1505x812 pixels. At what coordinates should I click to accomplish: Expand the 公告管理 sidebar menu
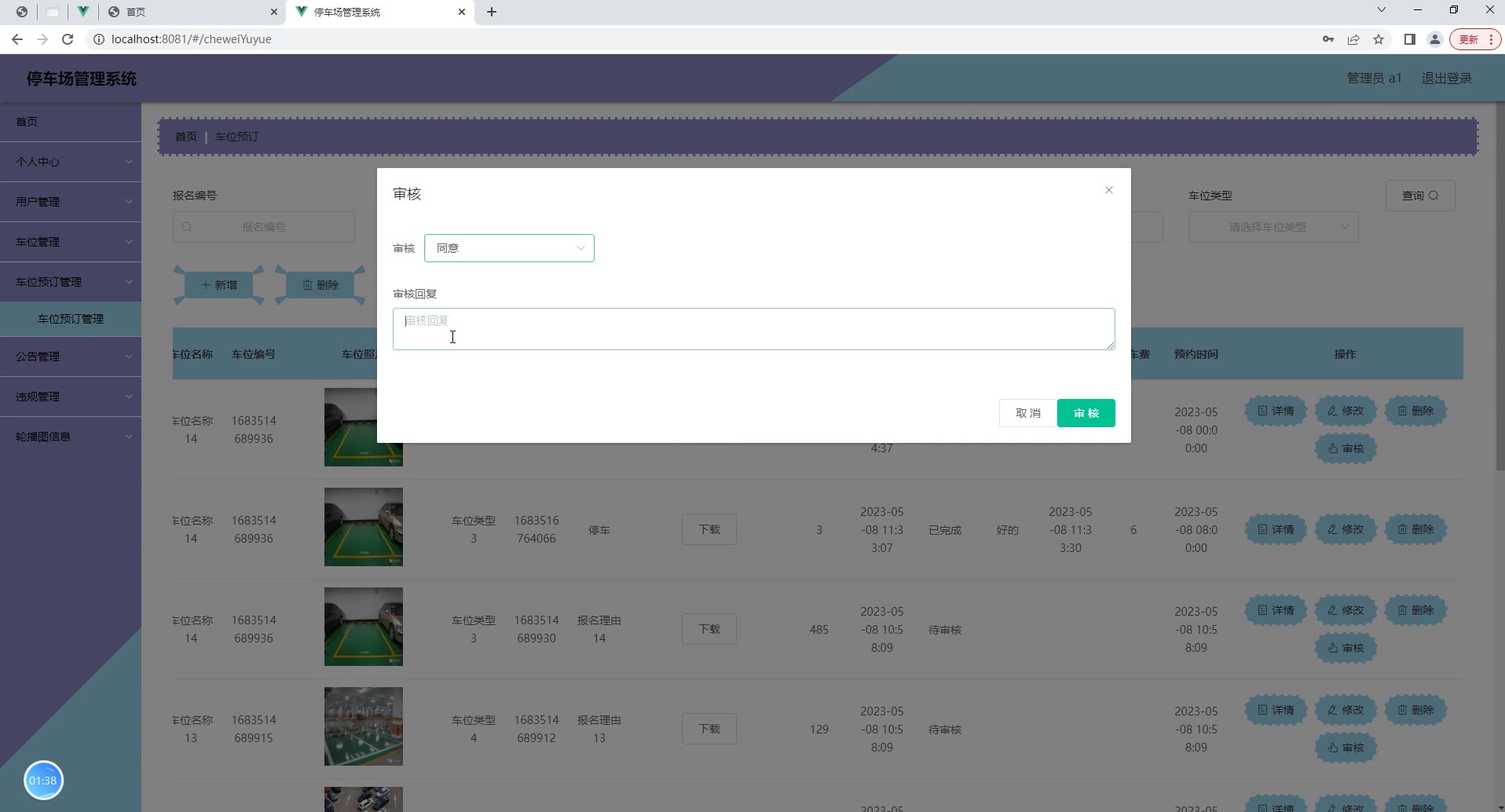click(x=71, y=357)
